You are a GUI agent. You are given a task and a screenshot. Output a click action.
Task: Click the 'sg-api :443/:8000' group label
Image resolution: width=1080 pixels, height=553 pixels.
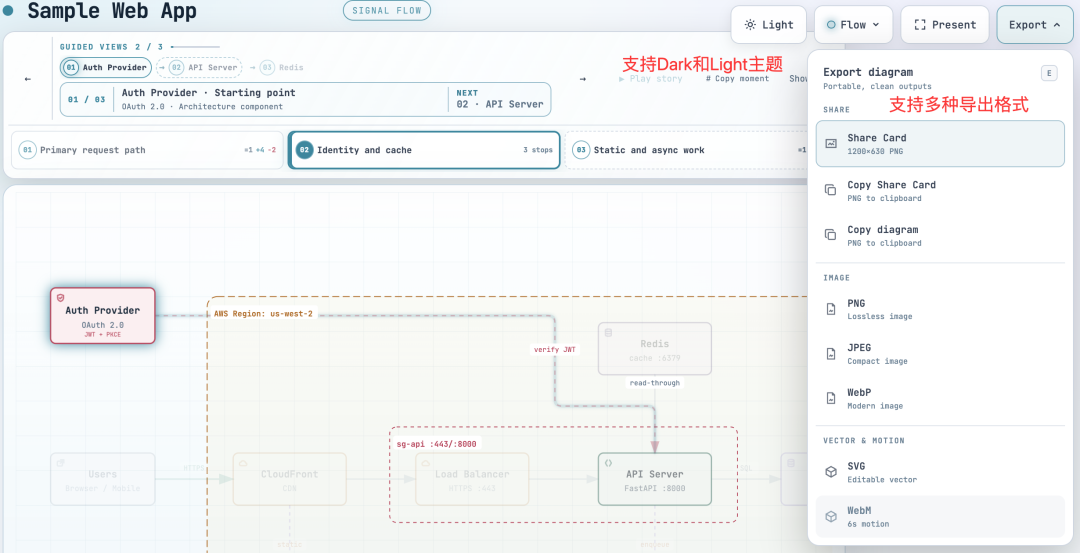click(x=437, y=444)
